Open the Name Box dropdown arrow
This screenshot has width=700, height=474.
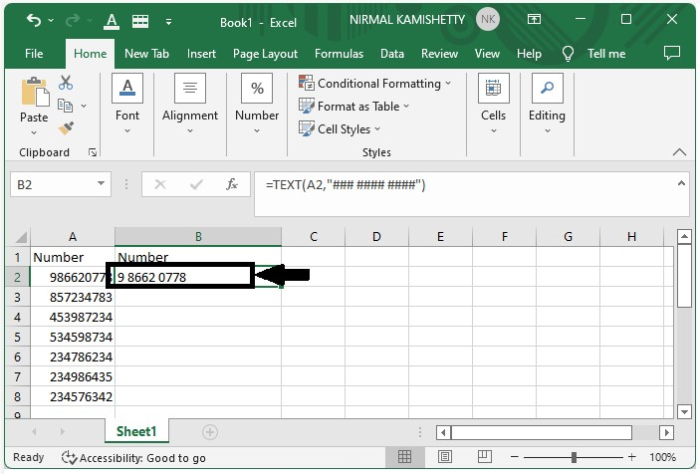(101, 183)
